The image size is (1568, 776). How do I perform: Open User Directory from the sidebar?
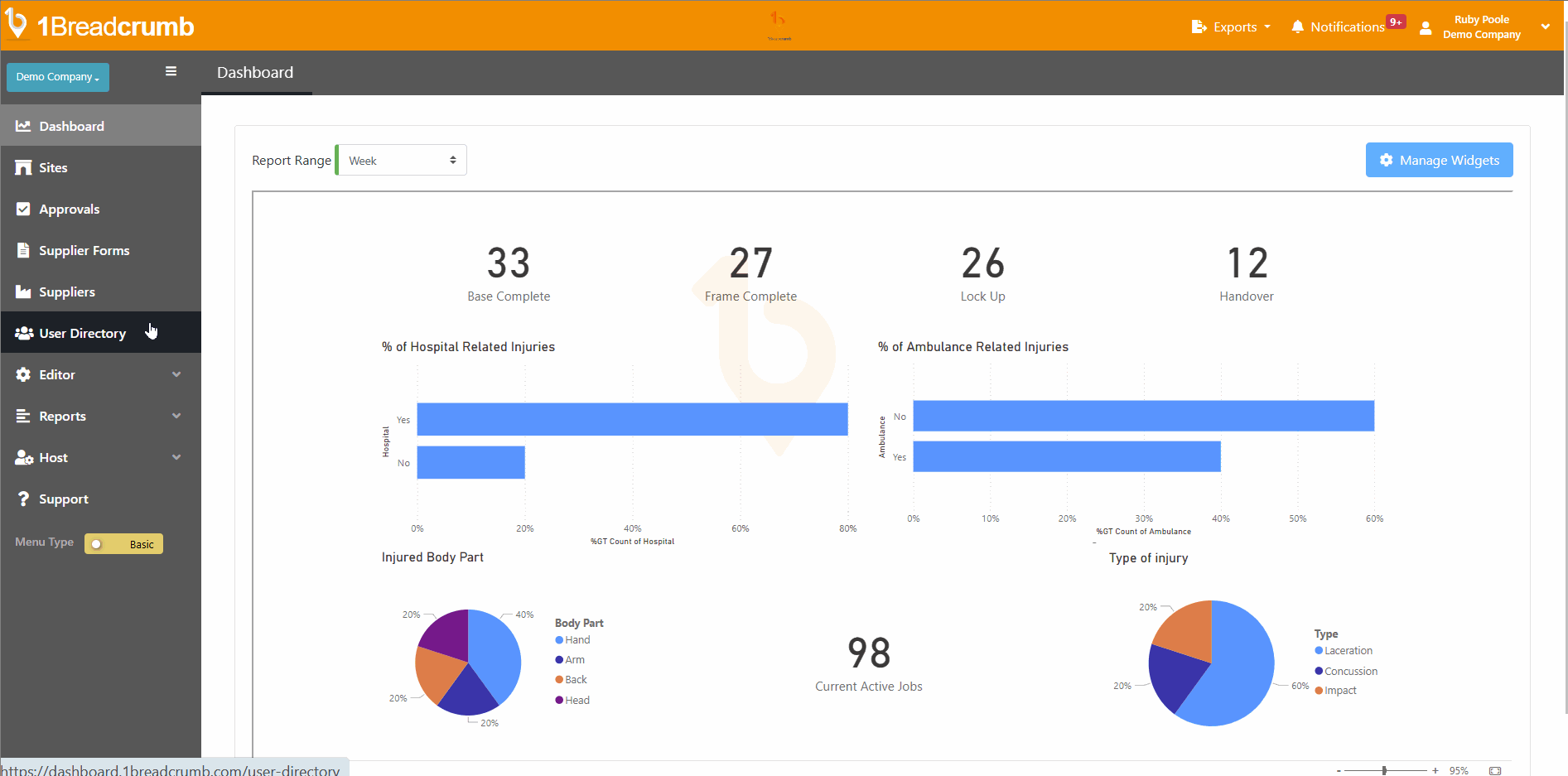pos(82,333)
